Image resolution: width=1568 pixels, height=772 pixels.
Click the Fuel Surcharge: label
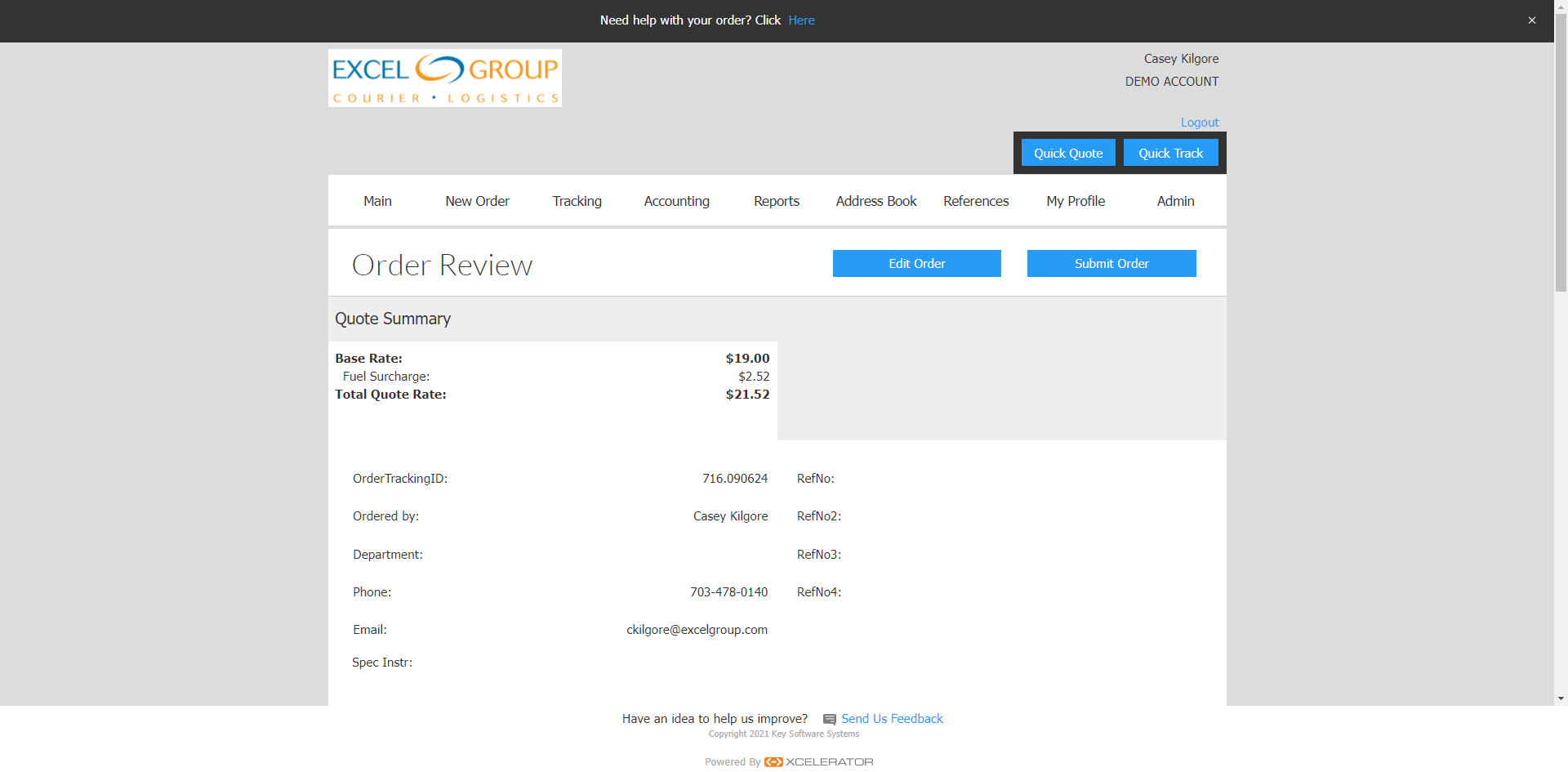pos(386,377)
